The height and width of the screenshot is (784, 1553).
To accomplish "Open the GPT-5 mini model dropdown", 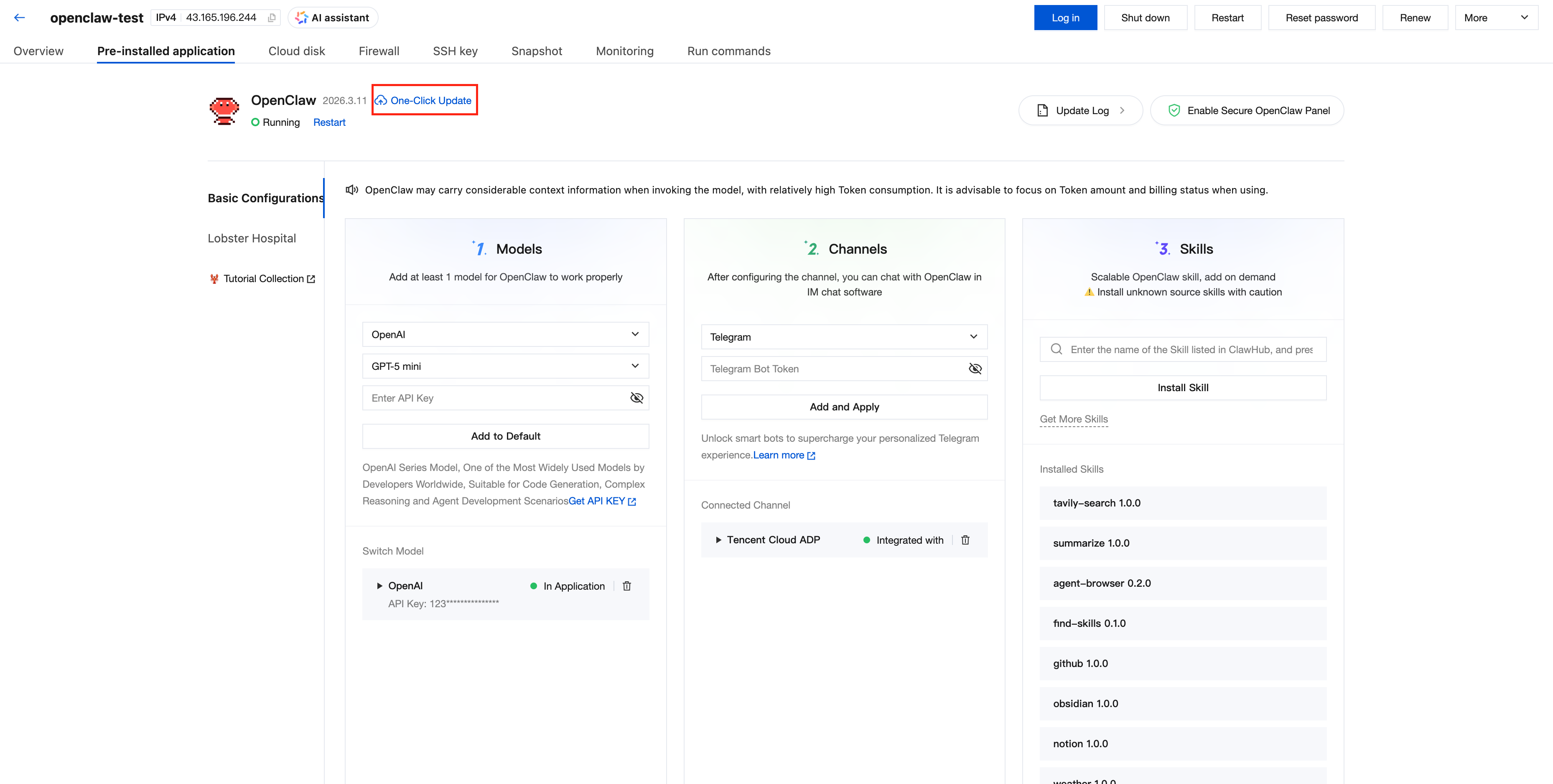I will coord(505,366).
